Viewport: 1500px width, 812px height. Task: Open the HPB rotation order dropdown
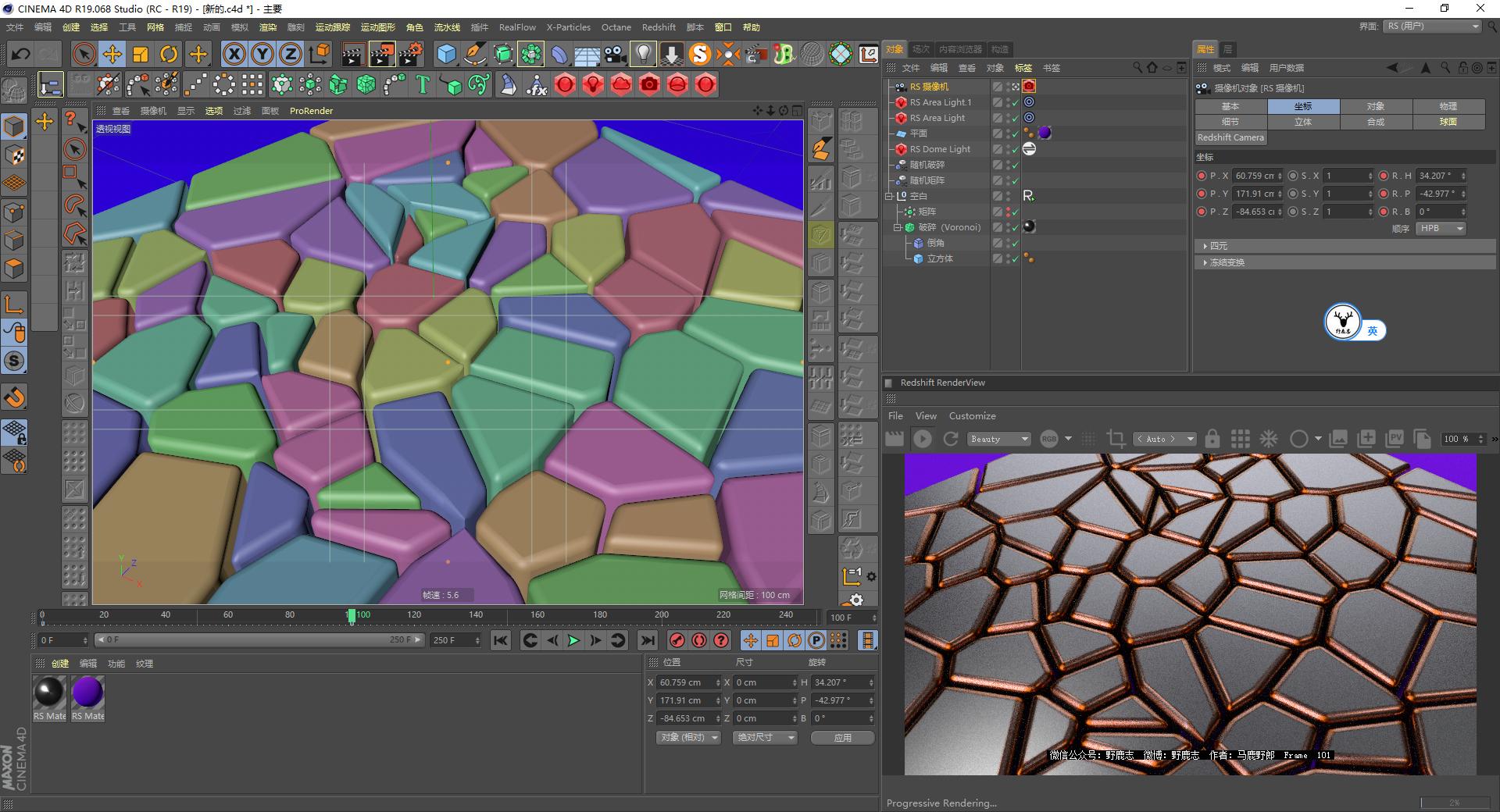point(1441,228)
